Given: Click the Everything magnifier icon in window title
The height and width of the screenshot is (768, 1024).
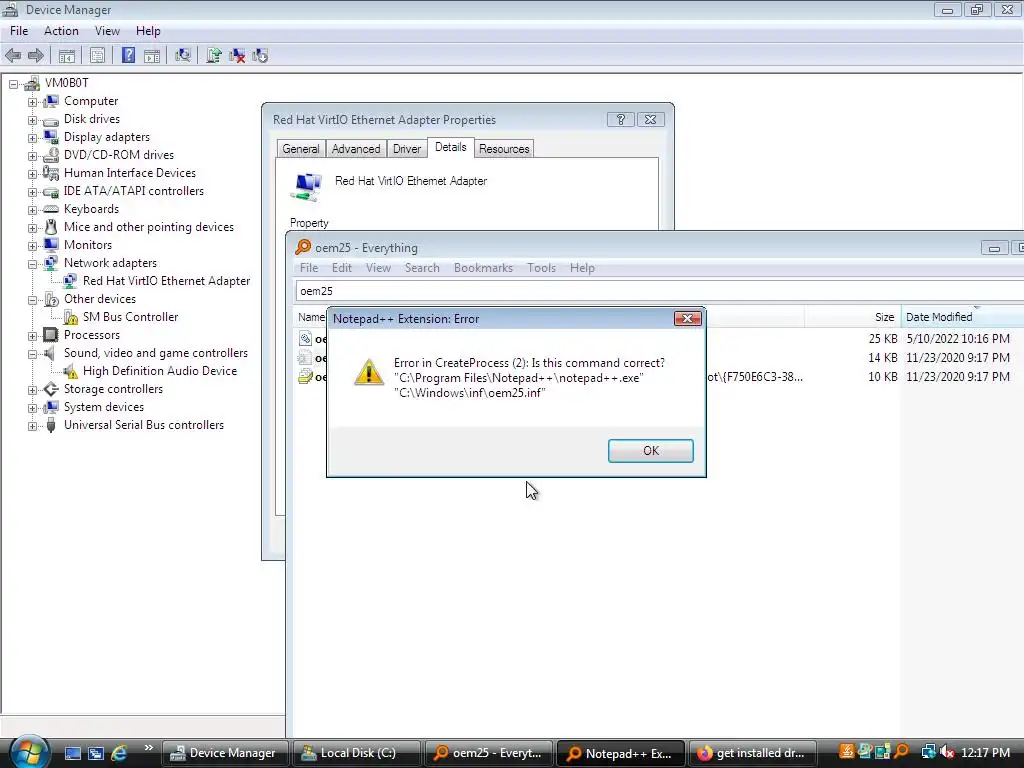Looking at the screenshot, I should pyautogui.click(x=303, y=247).
